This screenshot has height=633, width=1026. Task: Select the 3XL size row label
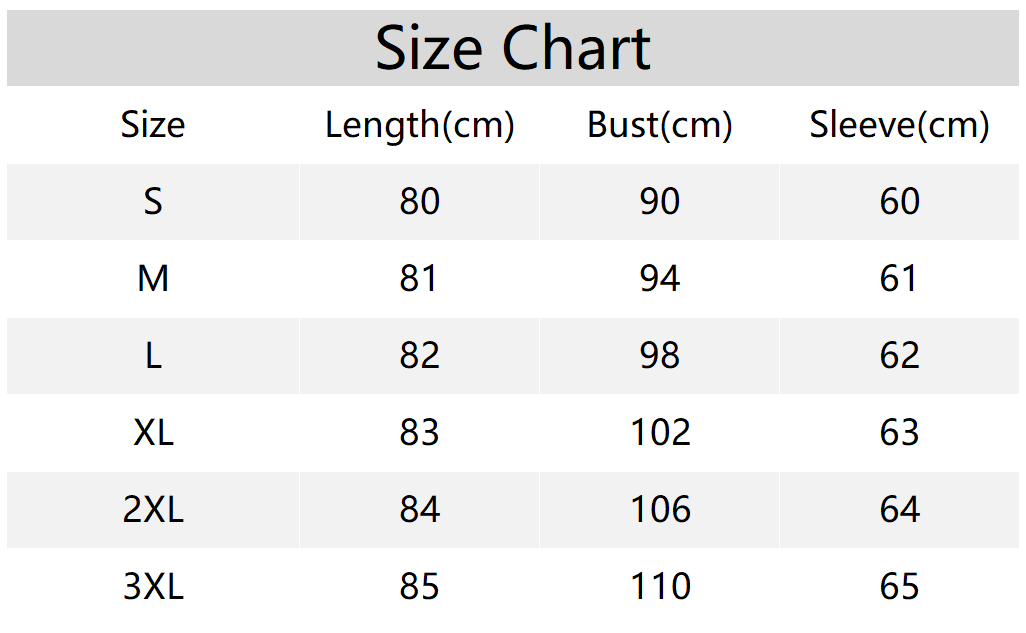[x=153, y=587]
